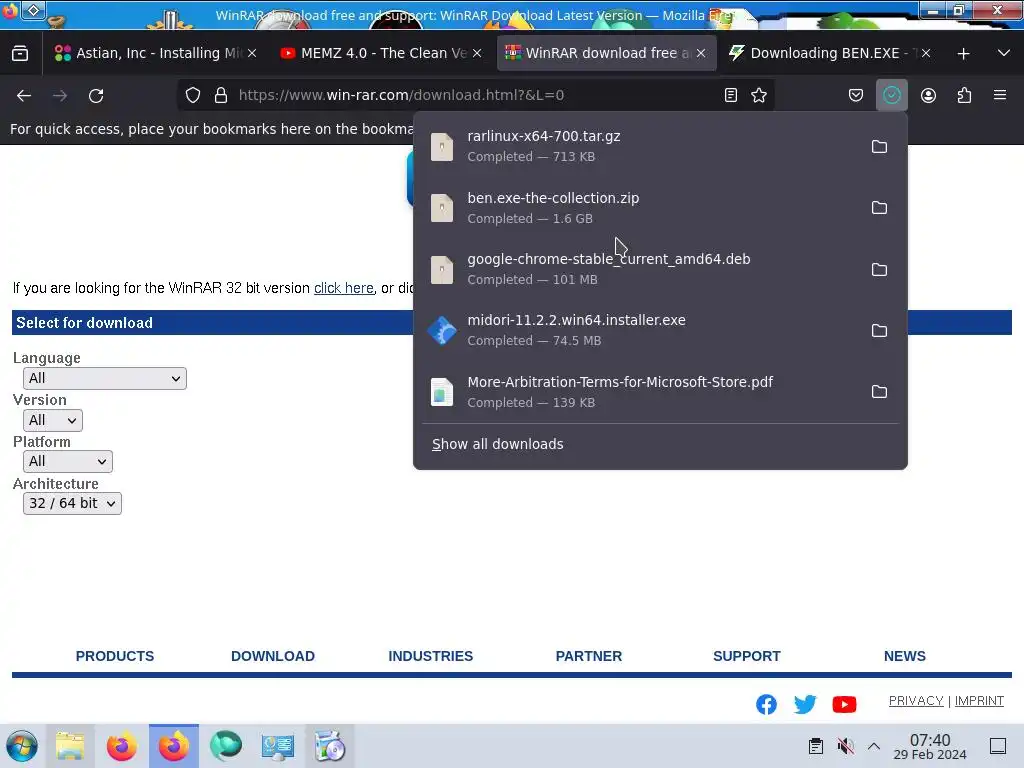Viewport: 1024px width, 768px height.
Task: Click Show all downloads
Action: tap(498, 444)
